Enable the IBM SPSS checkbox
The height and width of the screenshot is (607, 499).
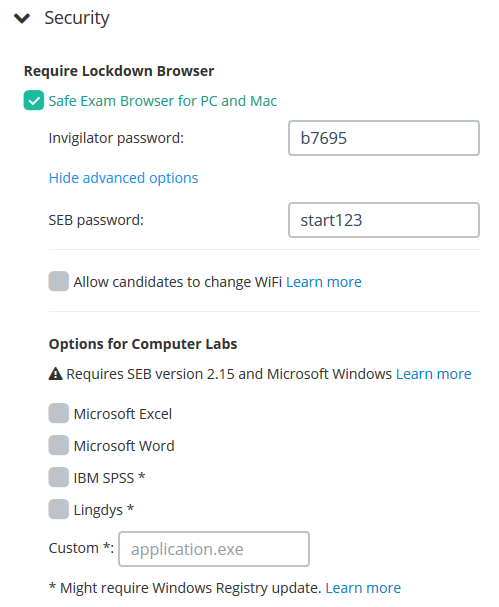click(x=58, y=477)
